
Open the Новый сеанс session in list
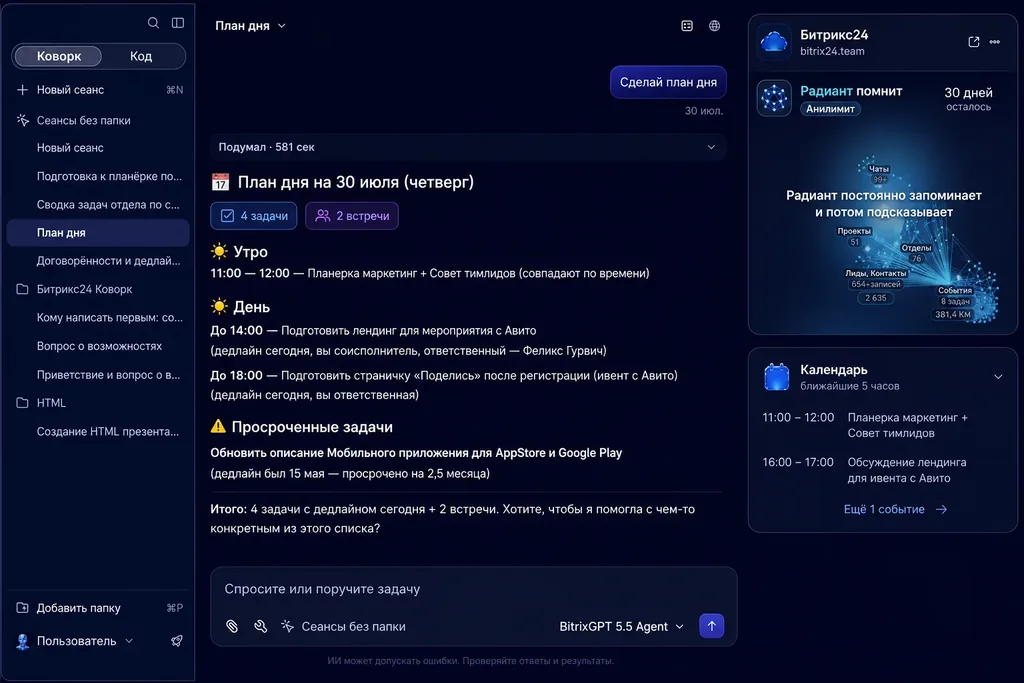pos(98,148)
